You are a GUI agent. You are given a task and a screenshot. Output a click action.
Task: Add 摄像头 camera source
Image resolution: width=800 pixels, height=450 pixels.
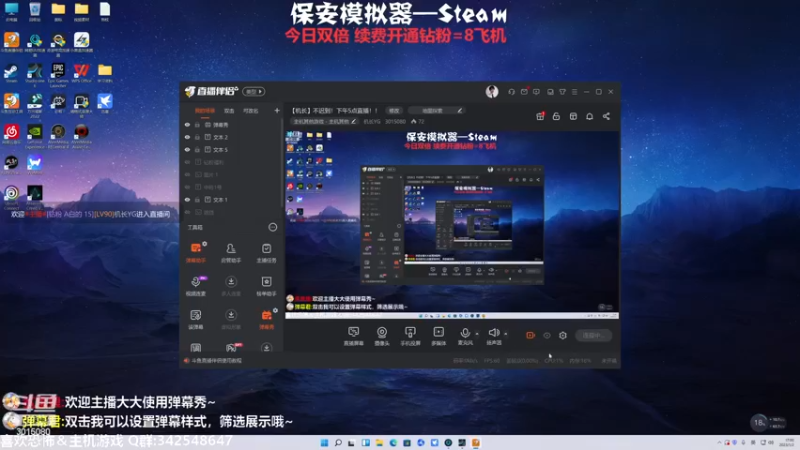(382, 336)
